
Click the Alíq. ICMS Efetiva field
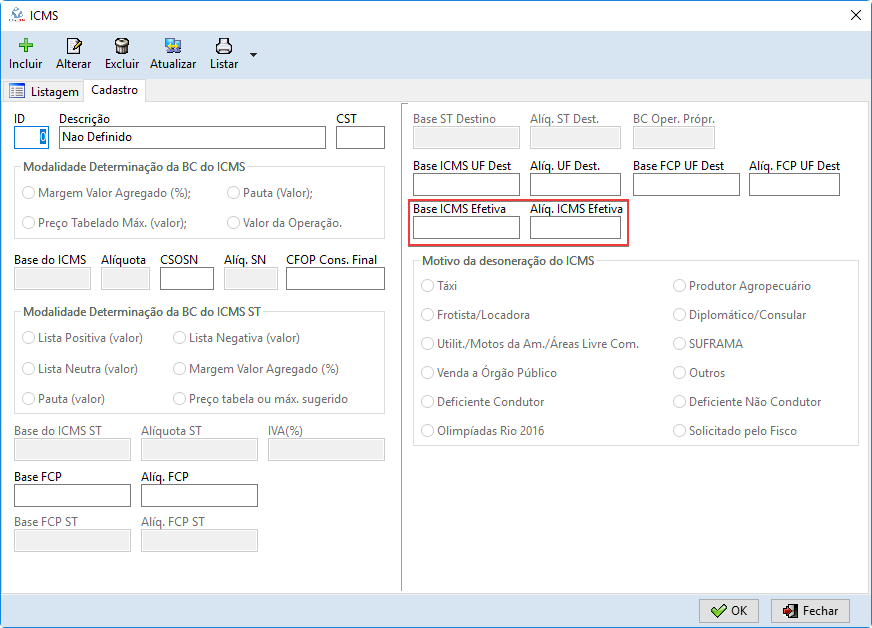coord(575,228)
